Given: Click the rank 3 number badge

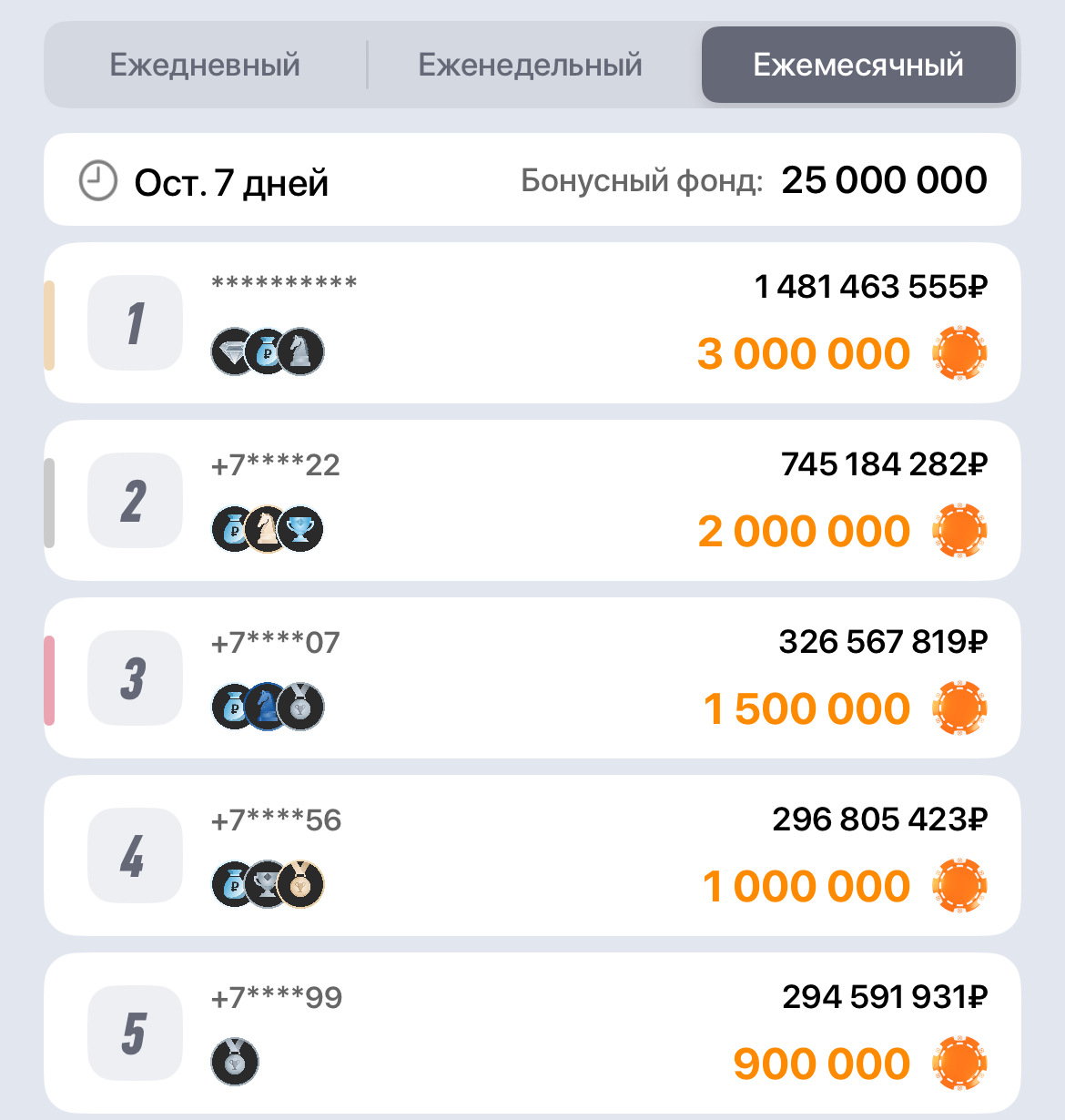Looking at the screenshot, I should (x=135, y=678).
